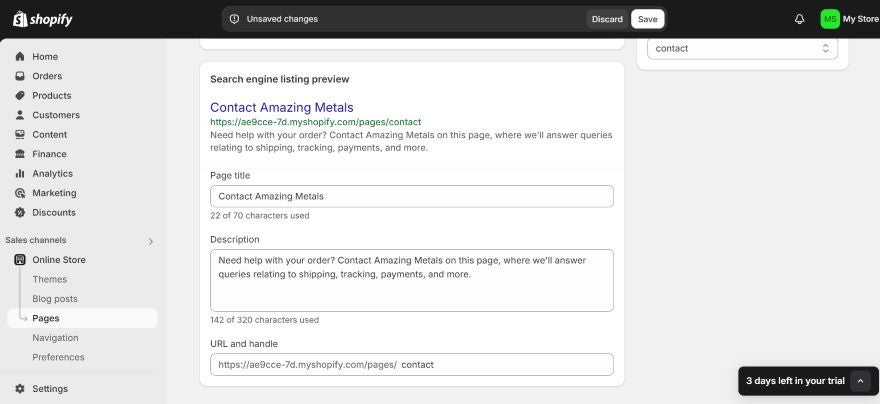Click the Content icon in sidebar
Viewport: 880px width, 404px height.
(x=20, y=135)
